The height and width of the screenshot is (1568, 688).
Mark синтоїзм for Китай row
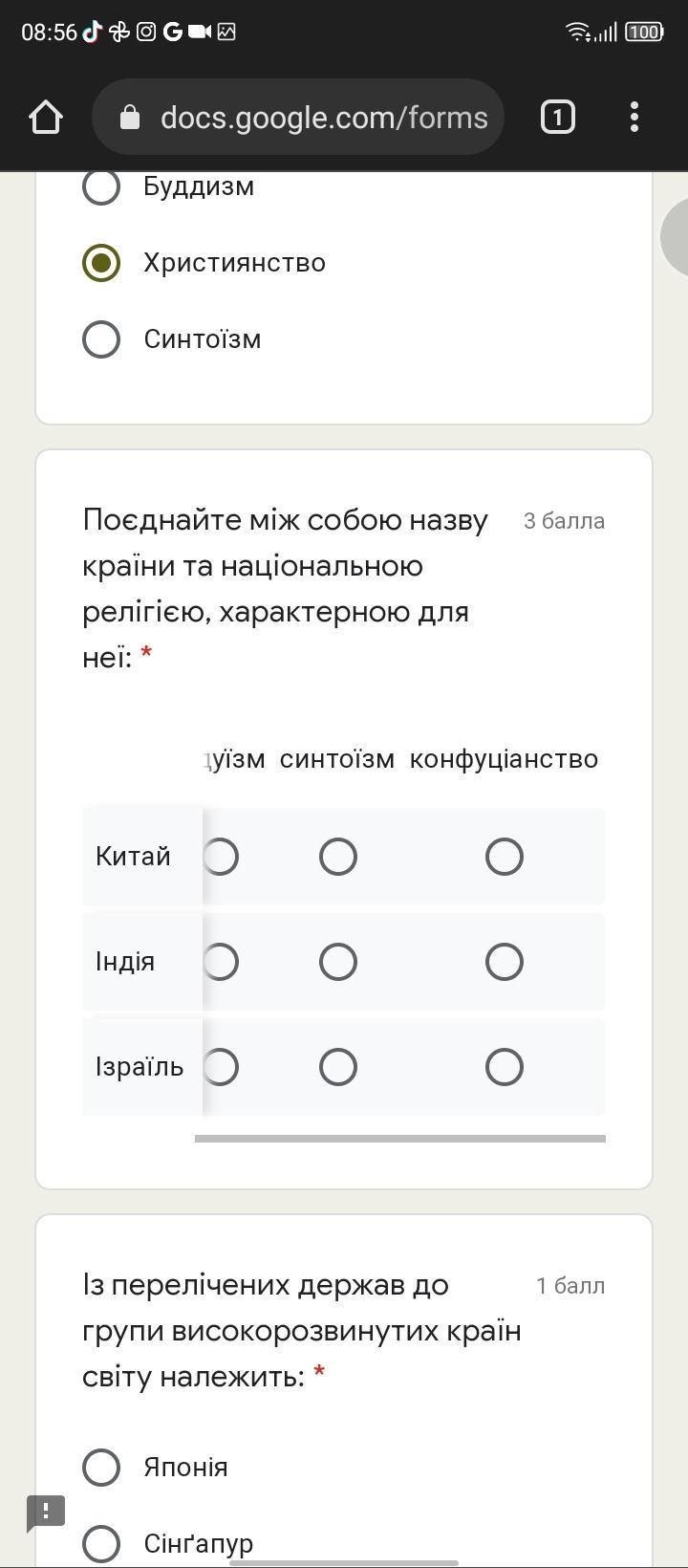coord(338,857)
